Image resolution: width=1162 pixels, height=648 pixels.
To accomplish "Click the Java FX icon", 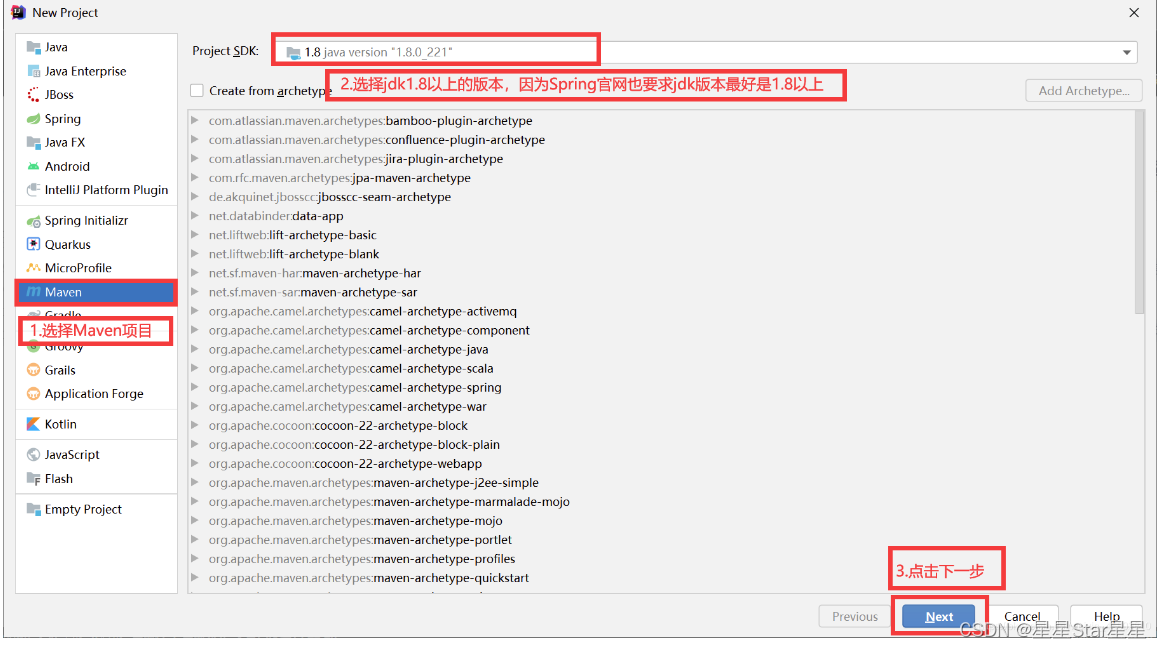I will (x=33, y=142).
